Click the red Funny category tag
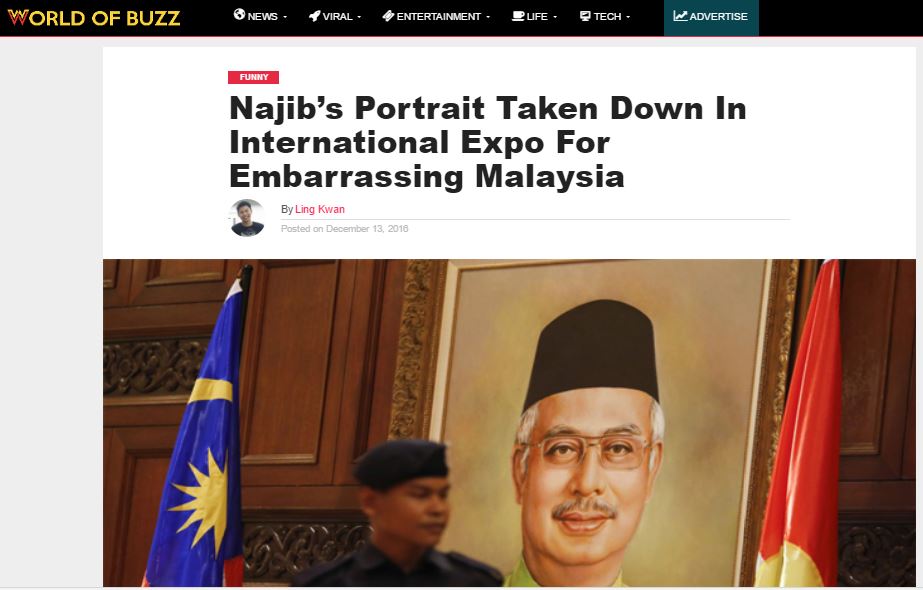Image resolution: width=923 pixels, height=590 pixels. [254, 77]
